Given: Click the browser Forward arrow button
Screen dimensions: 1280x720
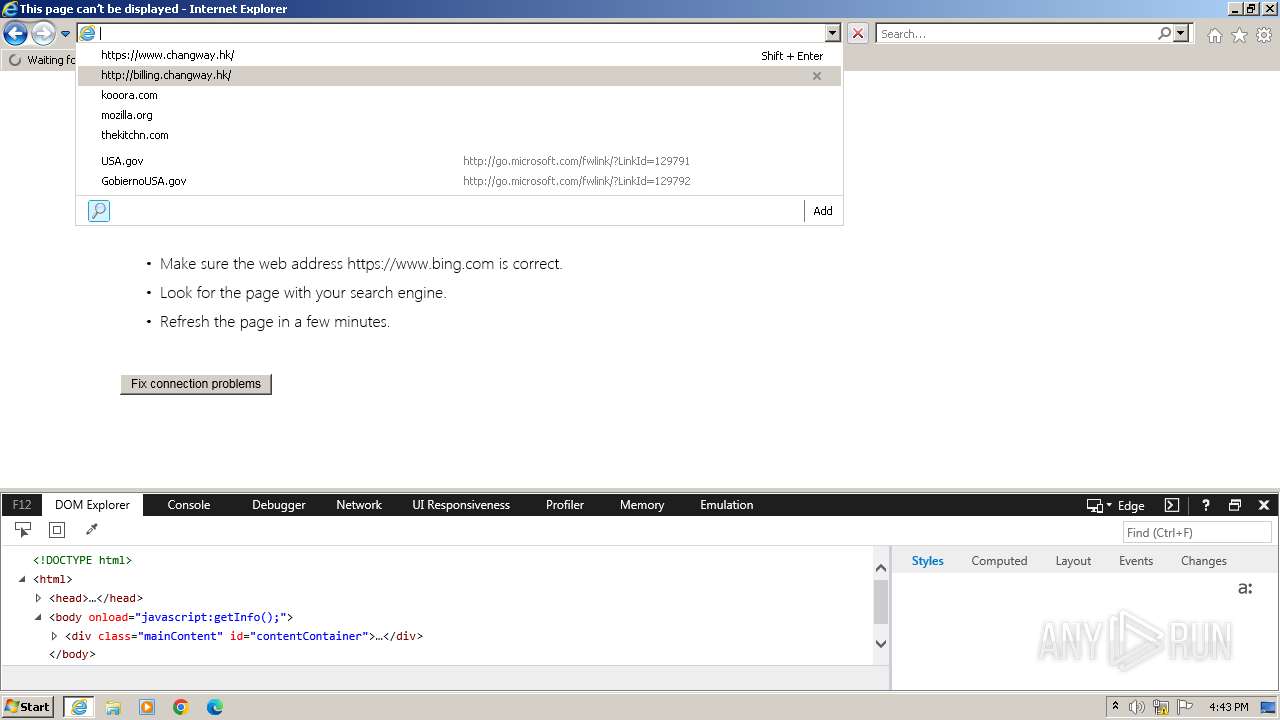Looking at the screenshot, I should [x=43, y=34].
